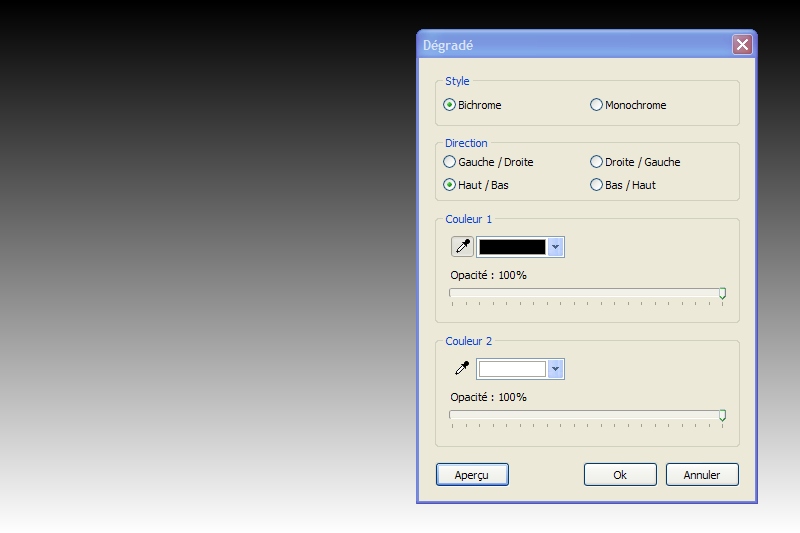Click the Couleur 2 Opacité : 100% label
The width and height of the screenshot is (800, 533).
click(488, 397)
